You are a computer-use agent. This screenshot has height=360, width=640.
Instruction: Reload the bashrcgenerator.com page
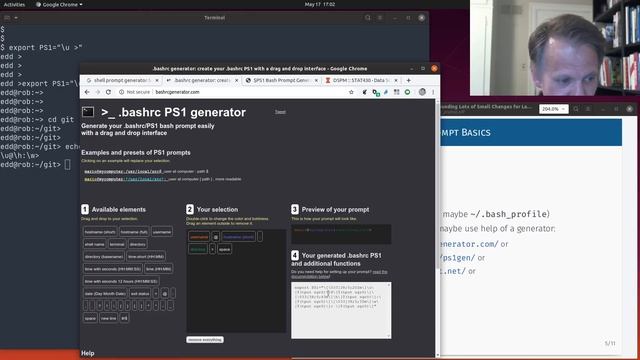click(108, 92)
